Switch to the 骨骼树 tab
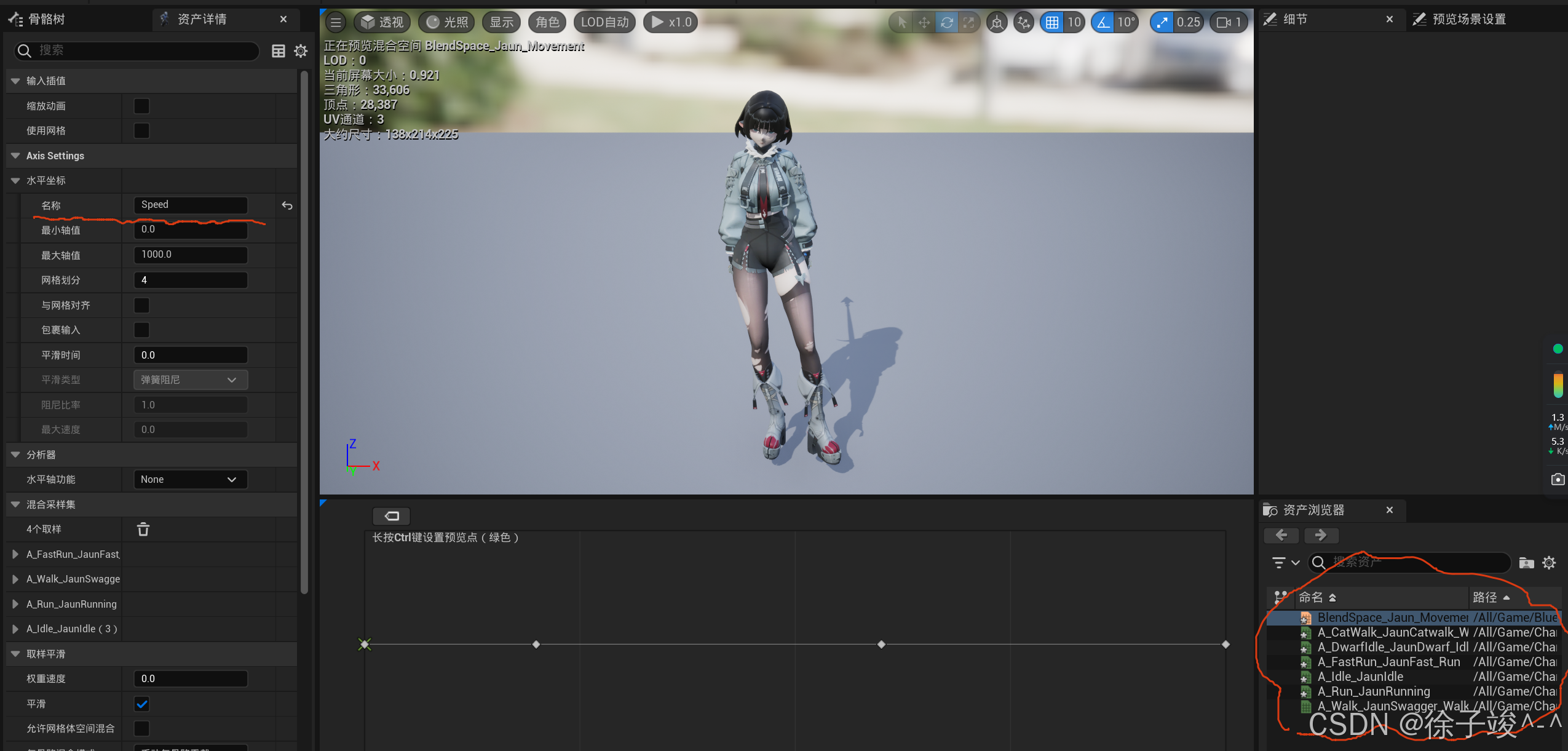The width and height of the screenshot is (1568, 751). pyautogui.click(x=46, y=19)
